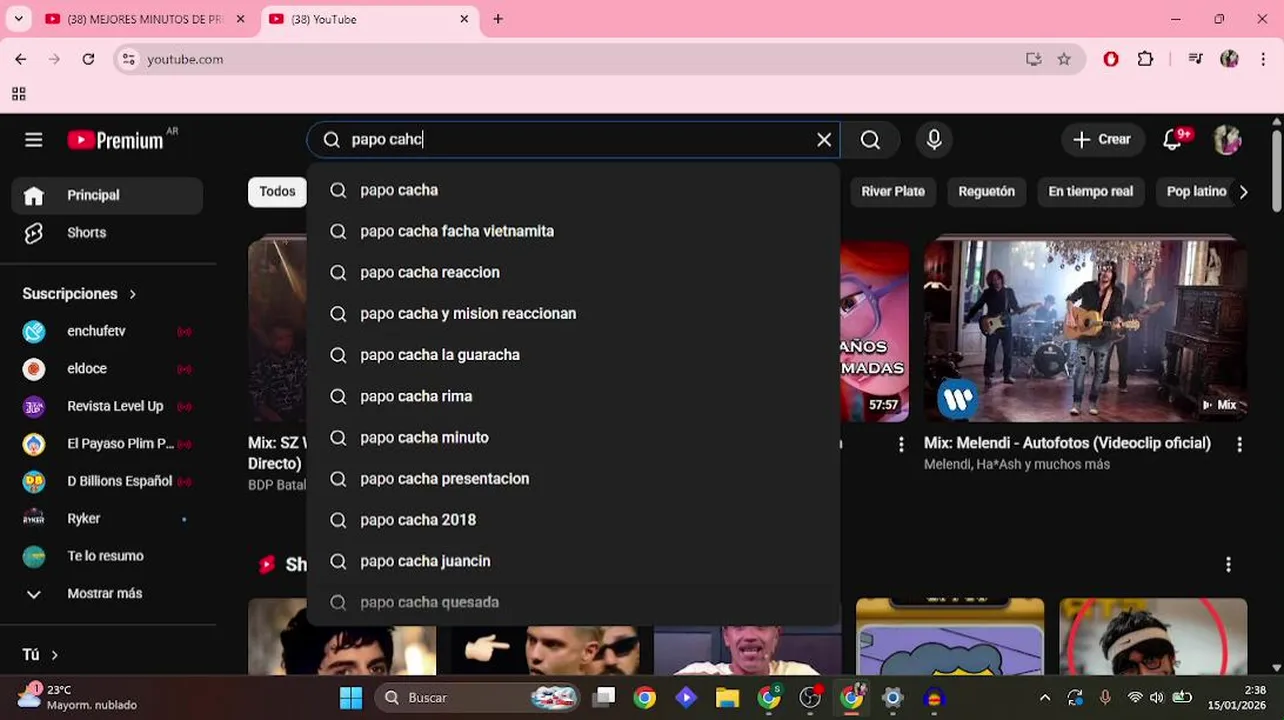Image resolution: width=1284 pixels, height=720 pixels.
Task: Choose 'papo cacha quesada' suggestion
Action: (x=573, y=602)
